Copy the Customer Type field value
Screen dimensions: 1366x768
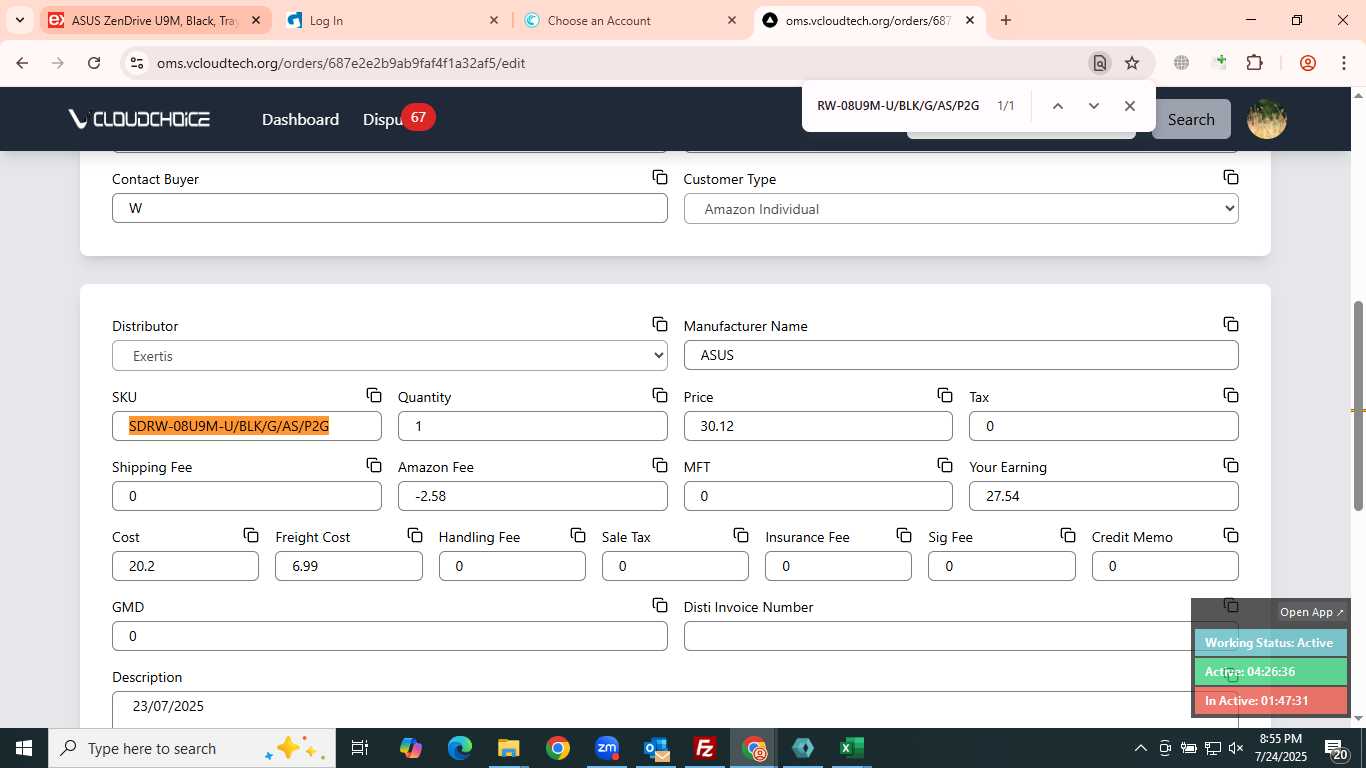click(1231, 177)
